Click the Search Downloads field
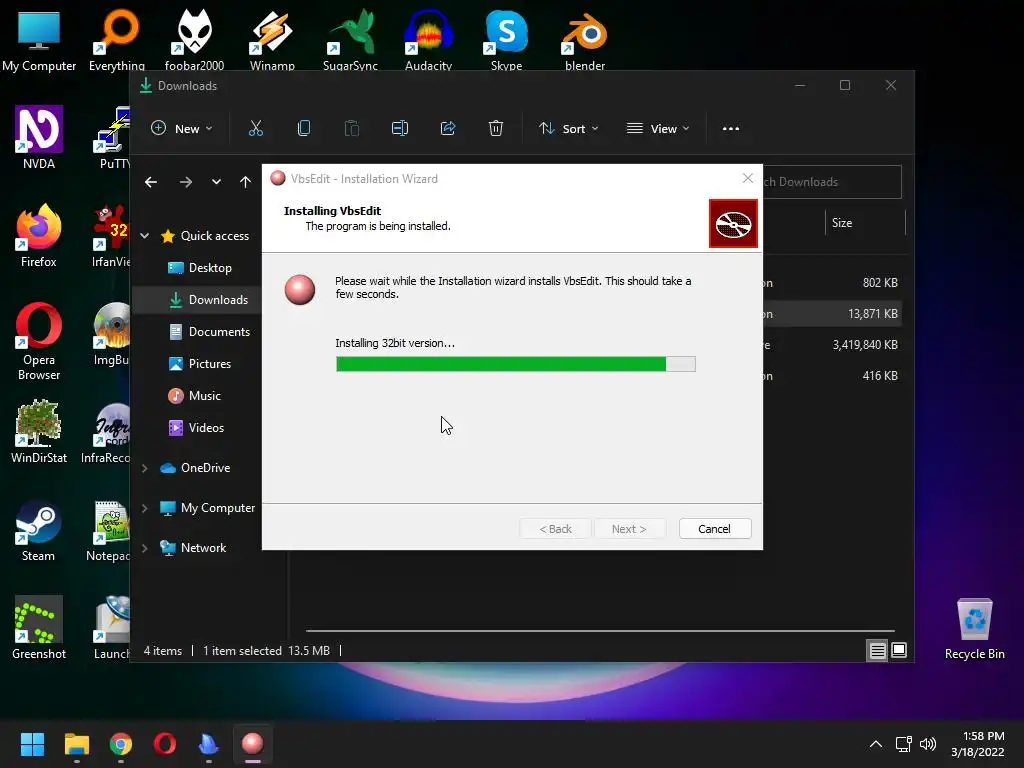 [x=832, y=182]
